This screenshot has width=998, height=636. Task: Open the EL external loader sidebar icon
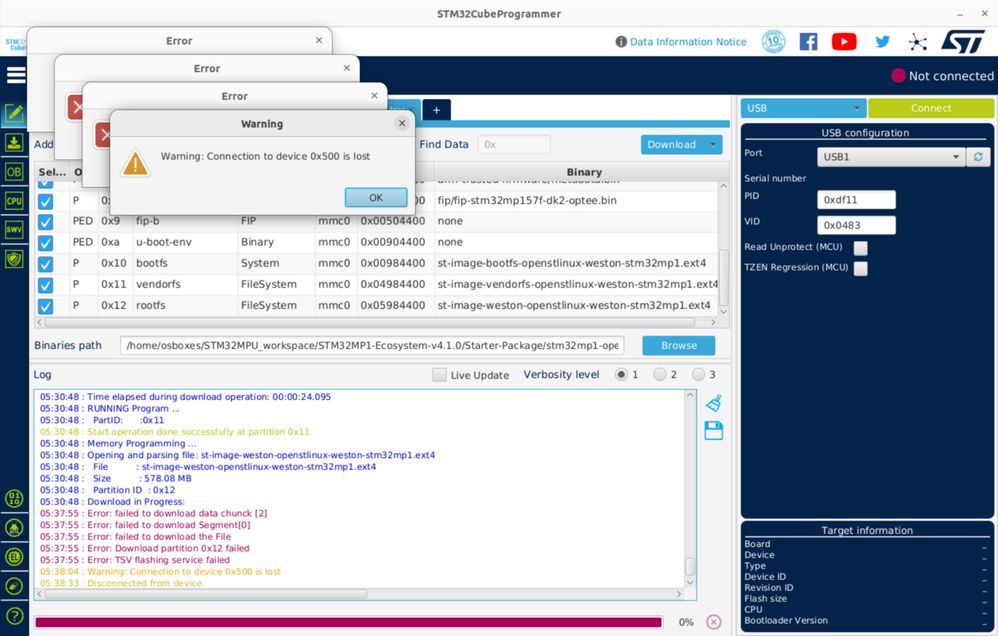click(x=14, y=557)
